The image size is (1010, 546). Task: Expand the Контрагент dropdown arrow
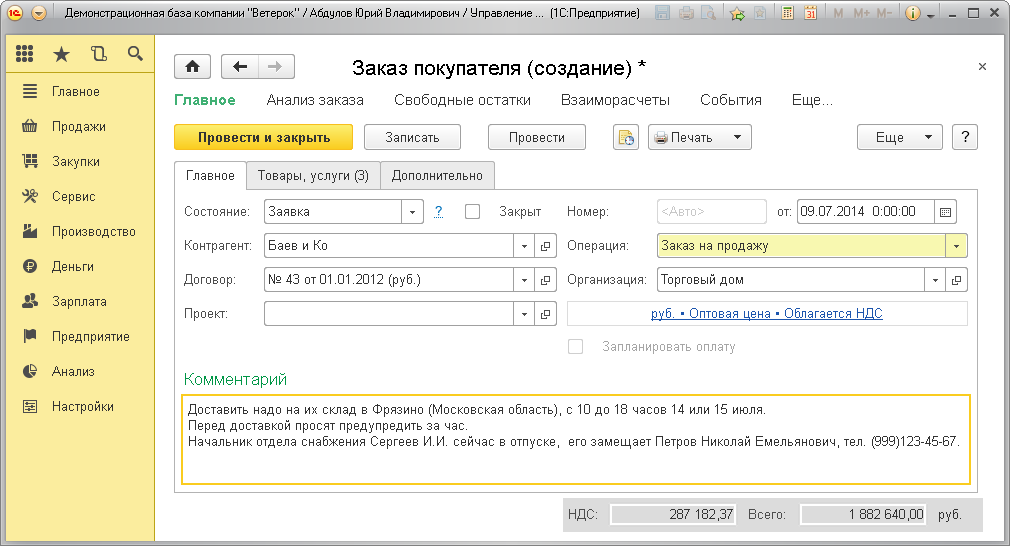(524, 245)
